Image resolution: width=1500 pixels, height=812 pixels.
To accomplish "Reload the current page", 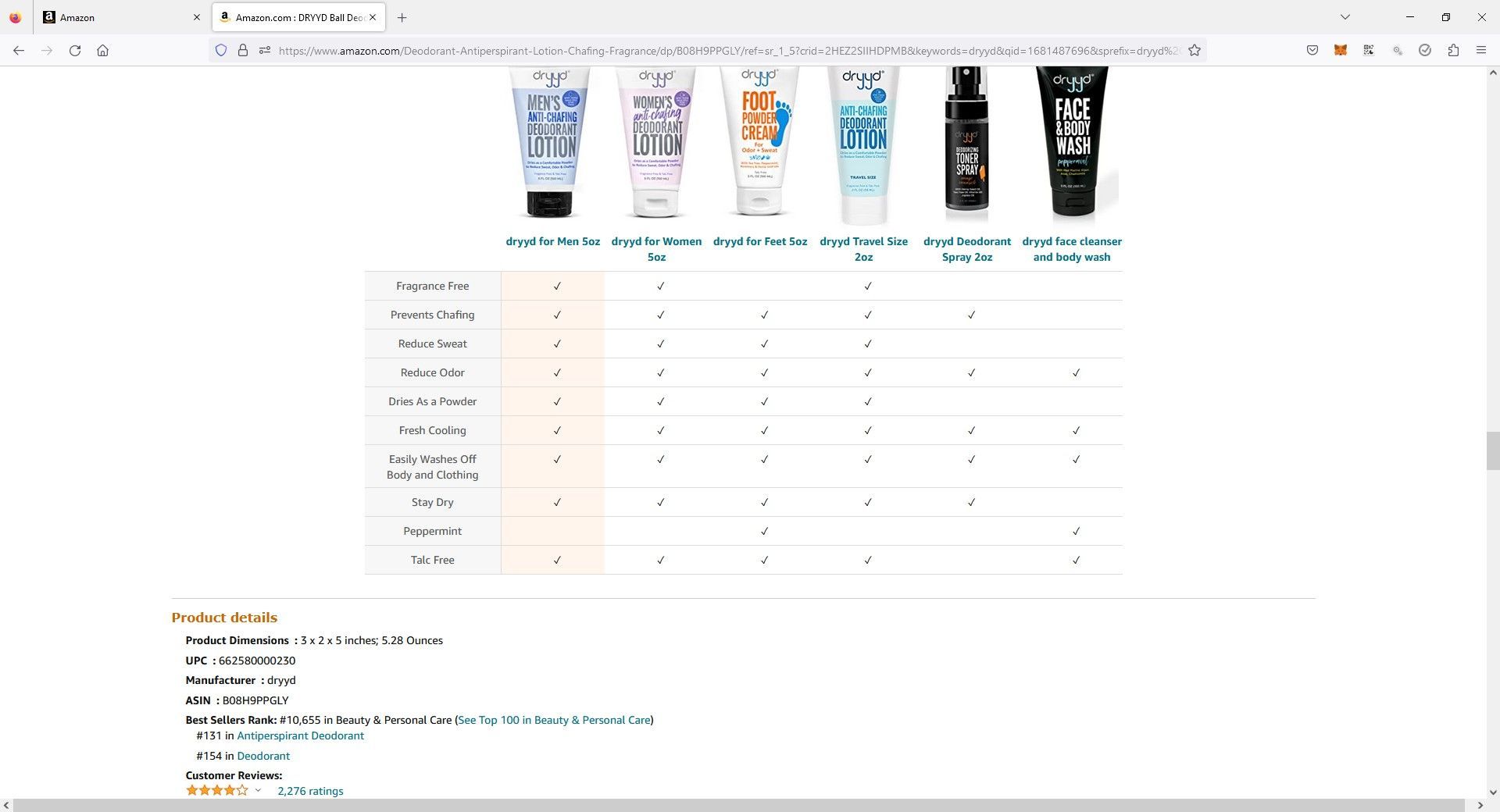I will [75, 50].
